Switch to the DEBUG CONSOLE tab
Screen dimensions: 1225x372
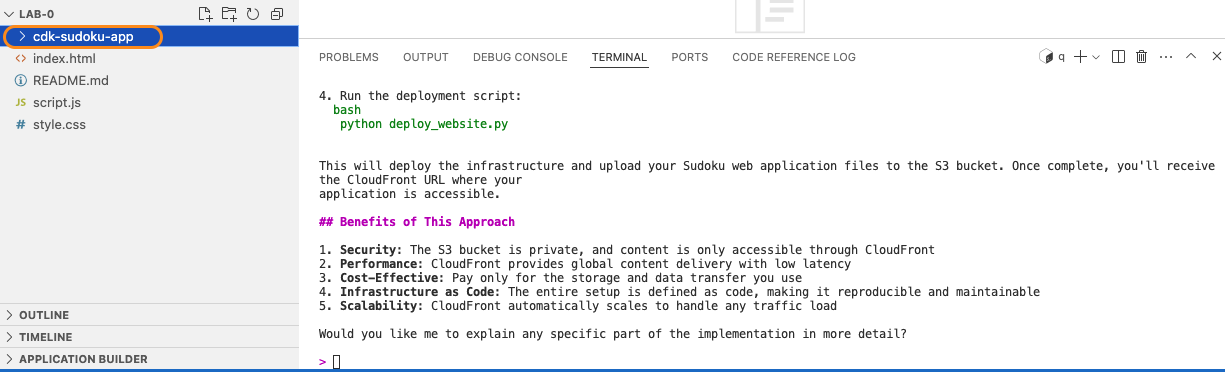pyautogui.click(x=520, y=57)
